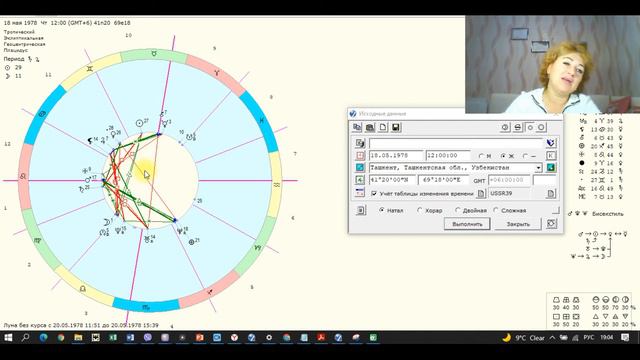Click the current time clock icon
The width and height of the screenshot is (640, 360).
click(505, 127)
